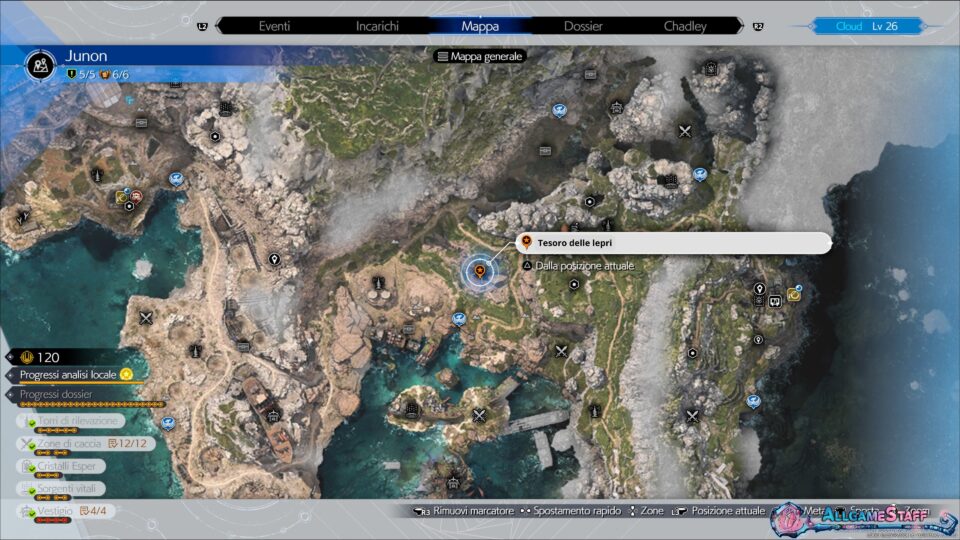Image resolution: width=960 pixels, height=540 pixels.
Task: Click the 12/12 hunting zones count
Action: [127, 443]
